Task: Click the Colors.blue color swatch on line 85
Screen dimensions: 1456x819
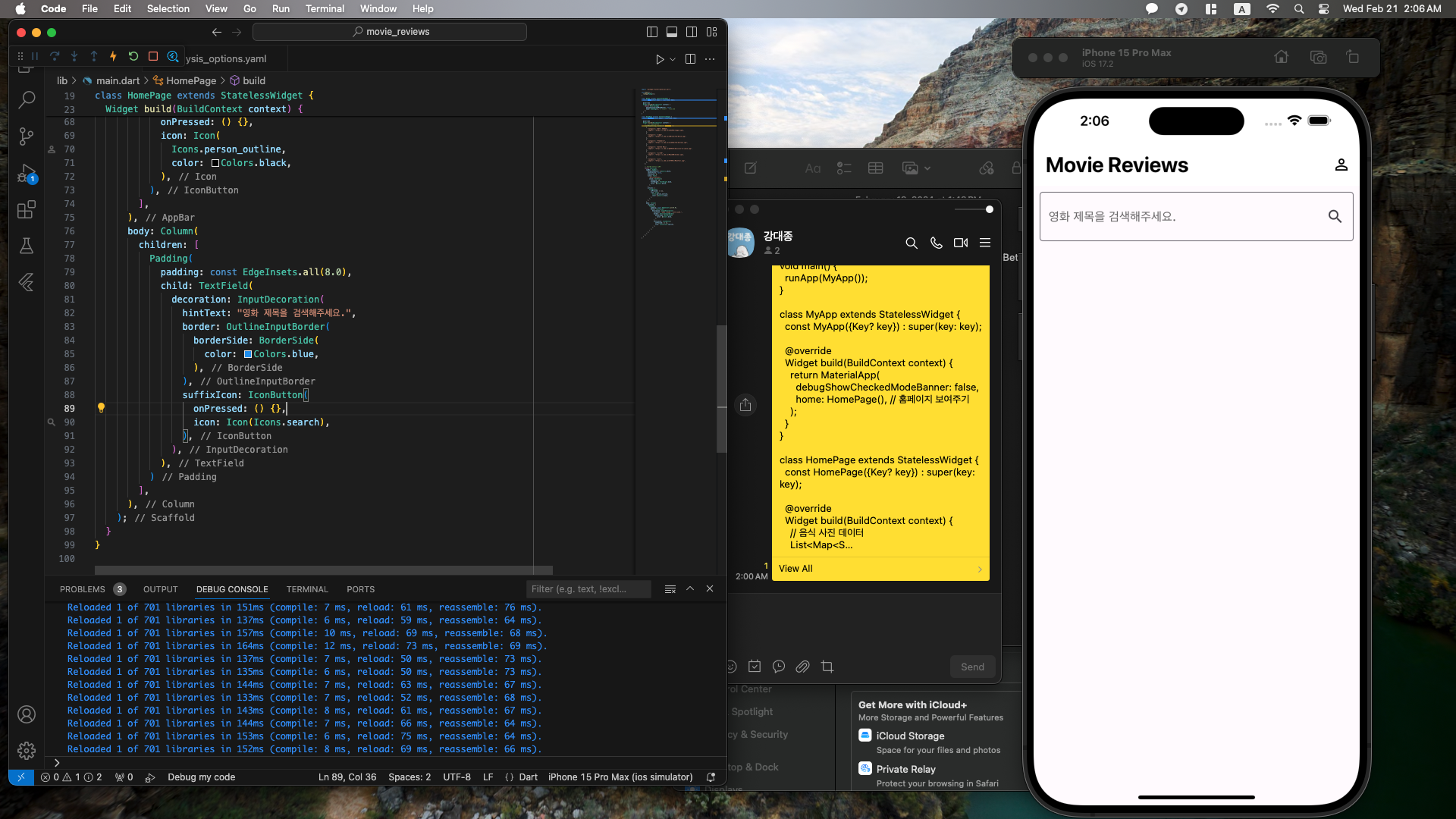Action: coord(248,354)
